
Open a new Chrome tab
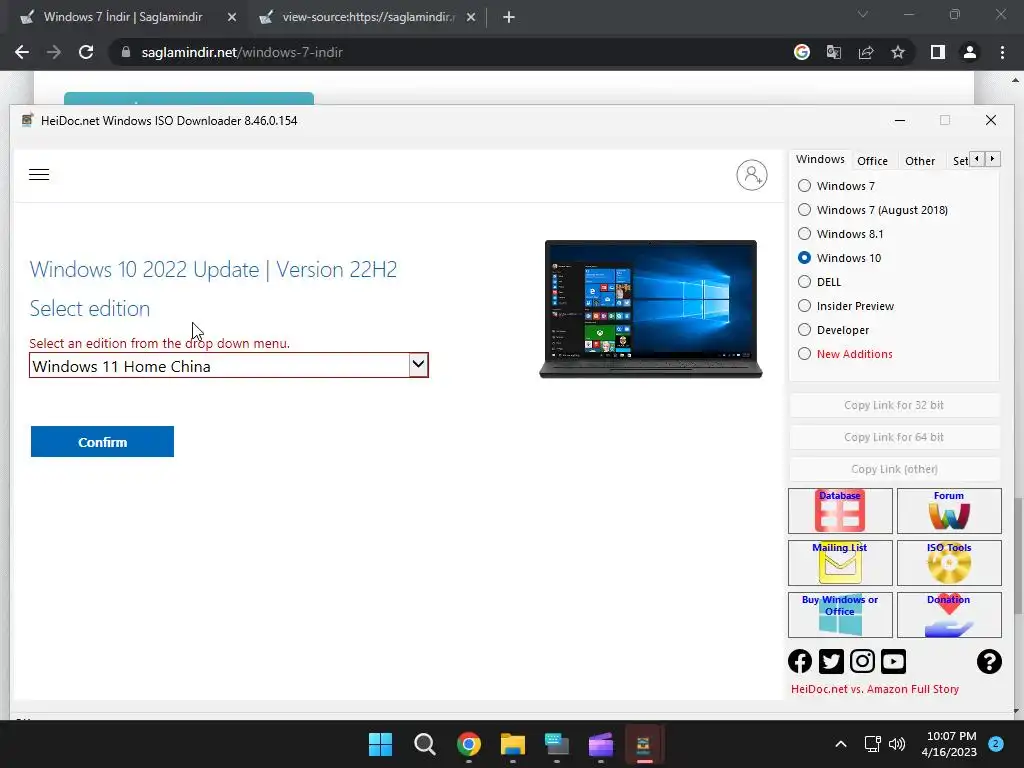[509, 17]
